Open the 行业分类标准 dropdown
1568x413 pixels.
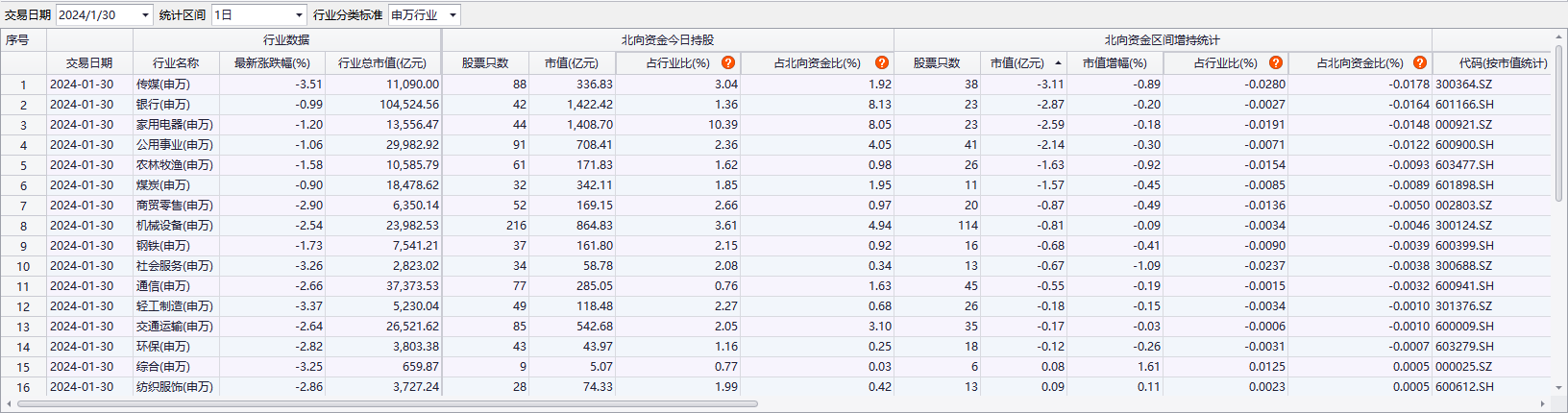(x=453, y=15)
